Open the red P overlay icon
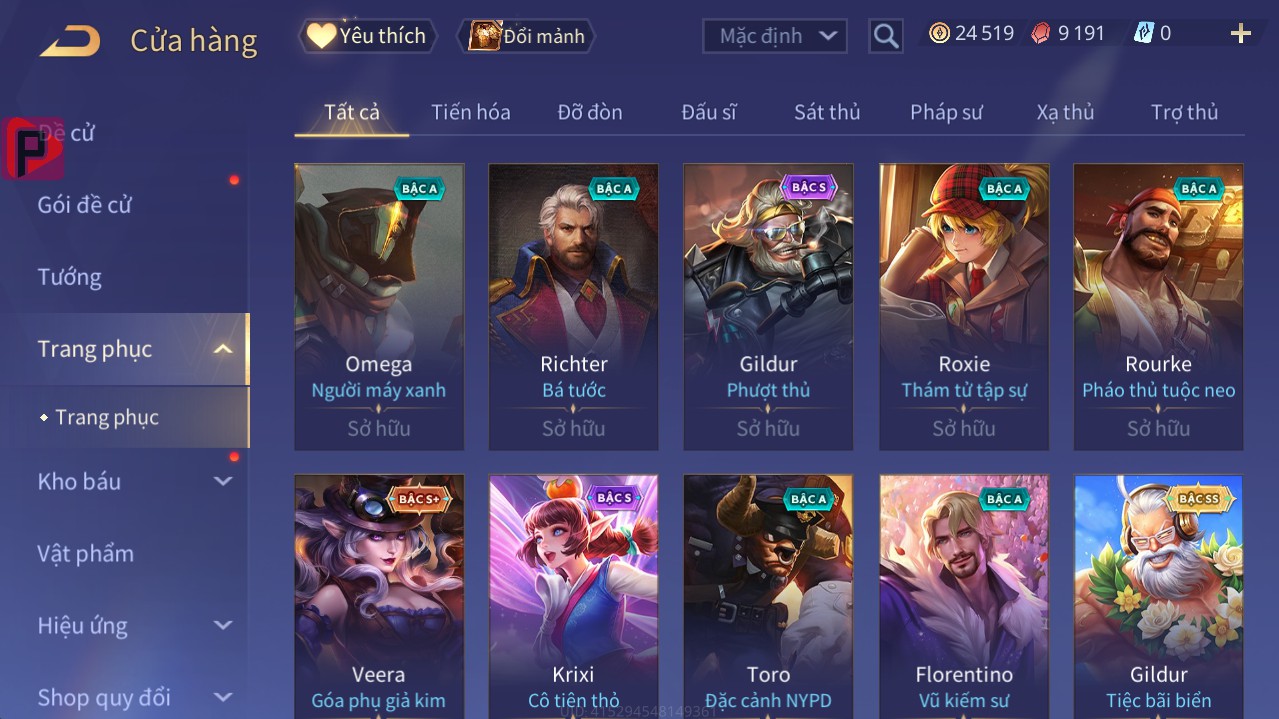 pos(33,149)
